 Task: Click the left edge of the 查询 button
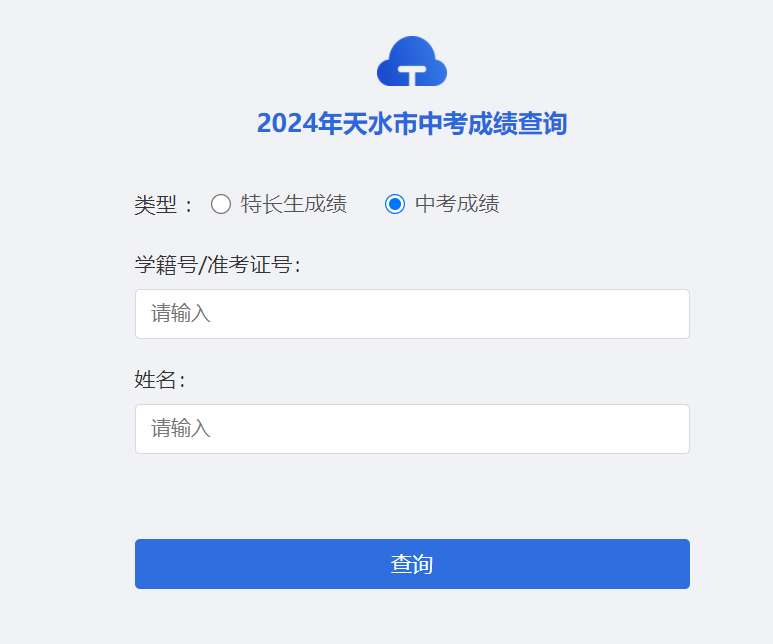(x=143, y=564)
